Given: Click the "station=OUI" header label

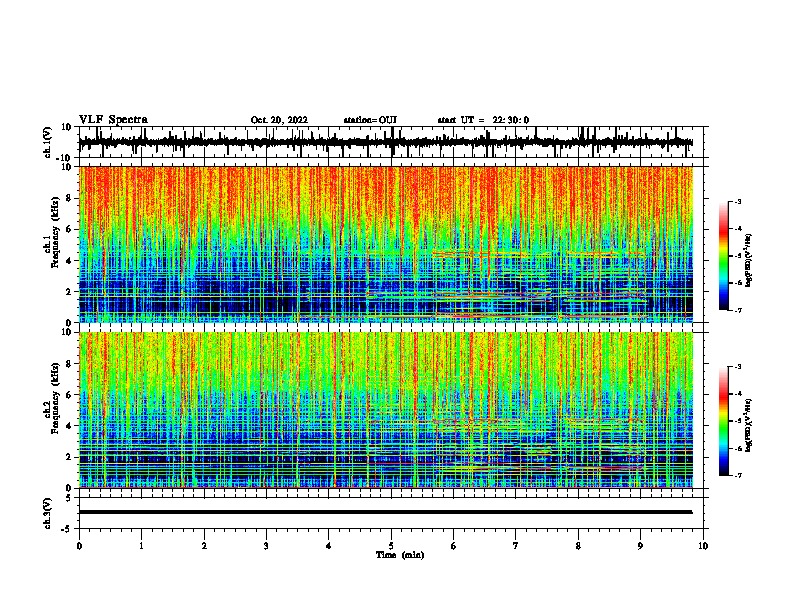Looking at the screenshot, I should tap(370, 120).
